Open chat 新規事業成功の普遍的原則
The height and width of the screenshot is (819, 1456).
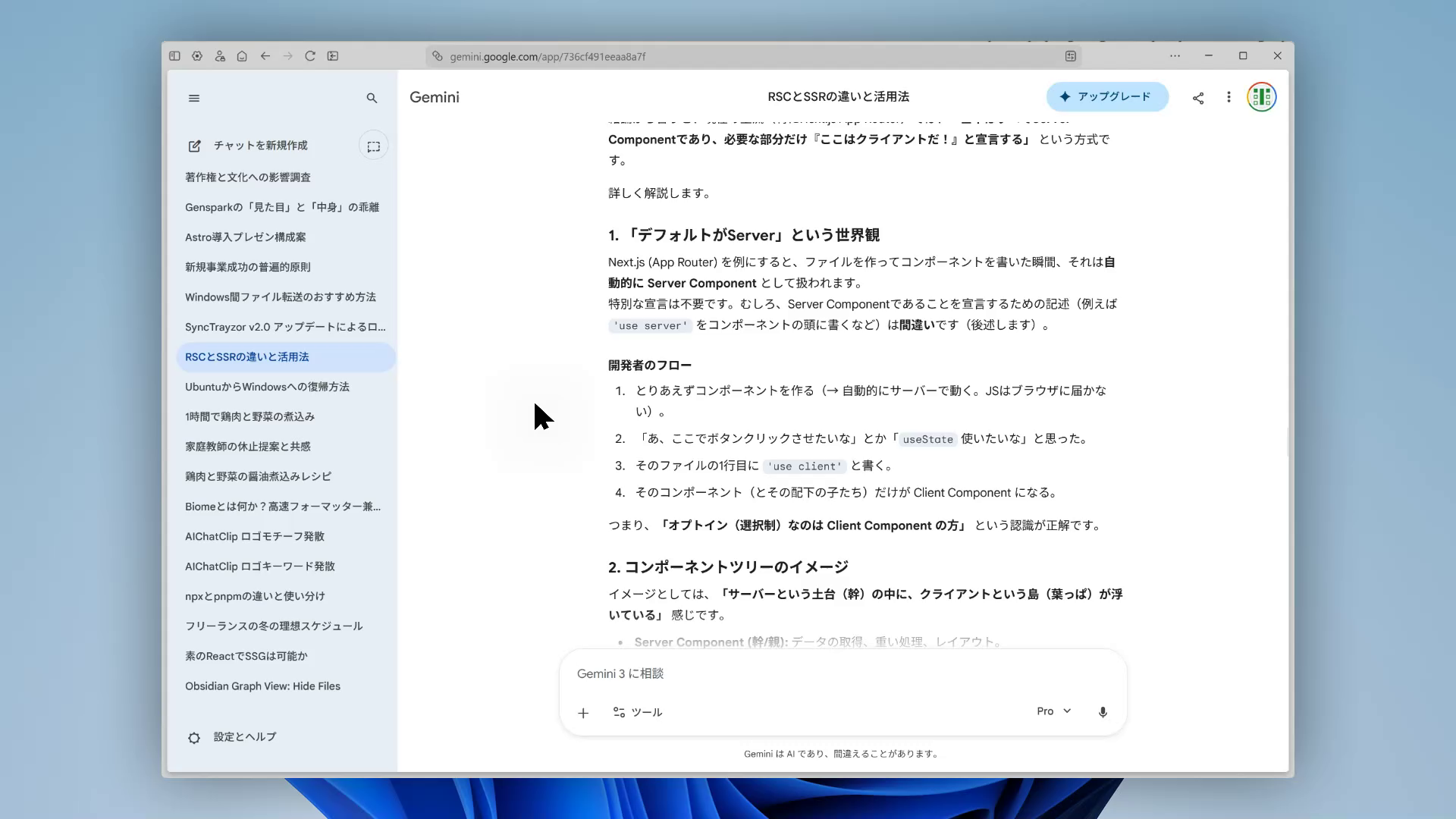[285, 267]
